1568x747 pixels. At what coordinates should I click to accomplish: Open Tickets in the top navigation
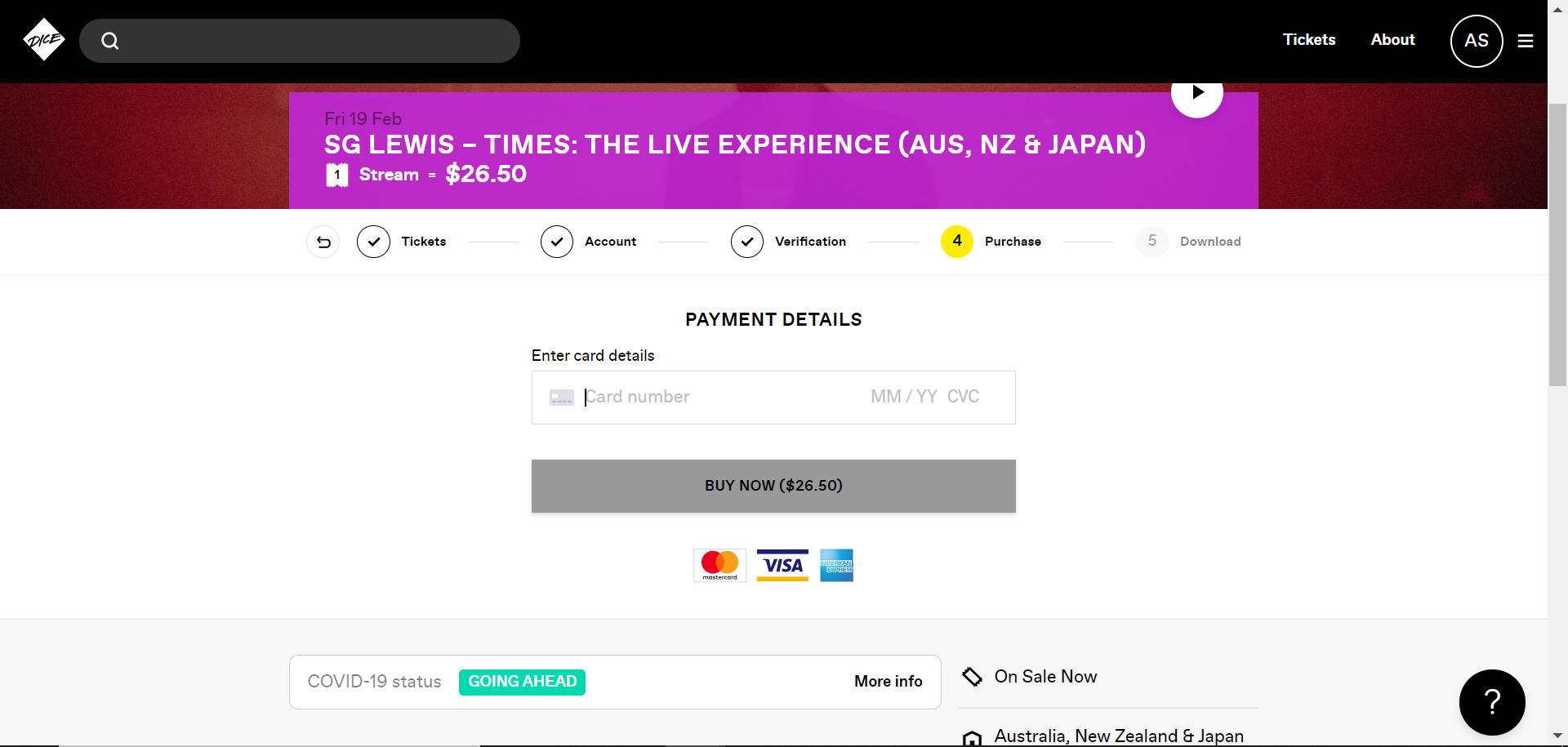[1308, 40]
